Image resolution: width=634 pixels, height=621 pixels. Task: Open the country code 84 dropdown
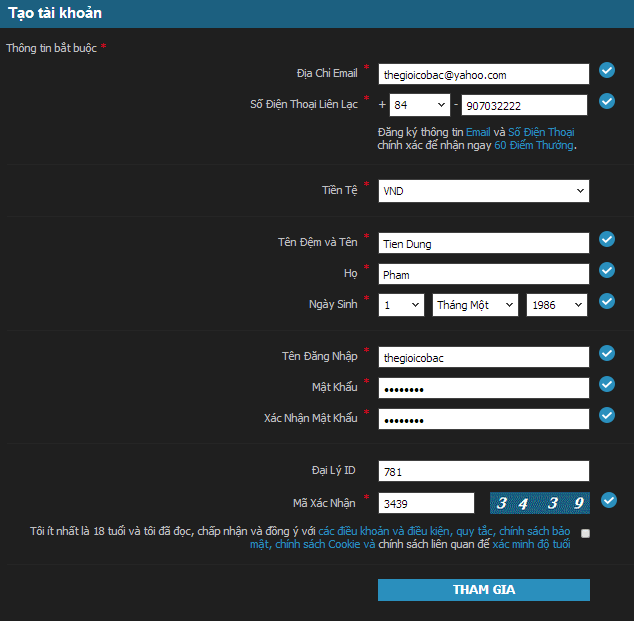tap(420, 105)
